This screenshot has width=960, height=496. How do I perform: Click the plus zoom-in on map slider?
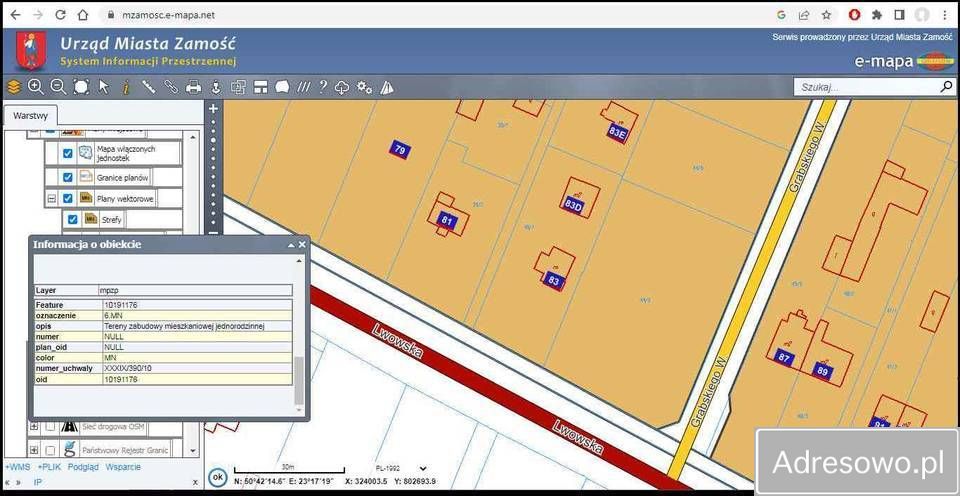click(x=213, y=109)
